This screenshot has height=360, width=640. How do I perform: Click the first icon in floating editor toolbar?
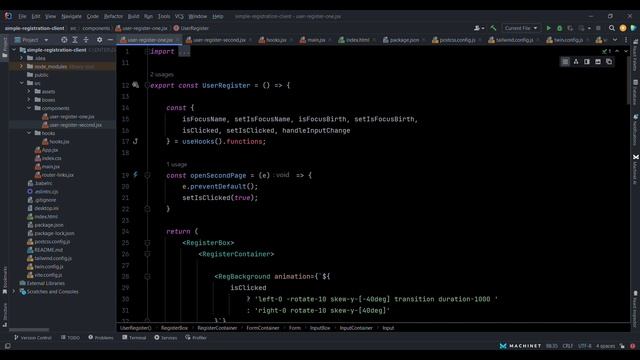tap(565, 62)
